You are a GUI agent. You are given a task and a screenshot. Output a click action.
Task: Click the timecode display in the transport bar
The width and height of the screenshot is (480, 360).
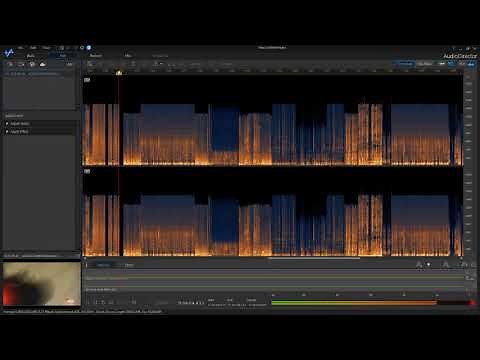coord(191,303)
